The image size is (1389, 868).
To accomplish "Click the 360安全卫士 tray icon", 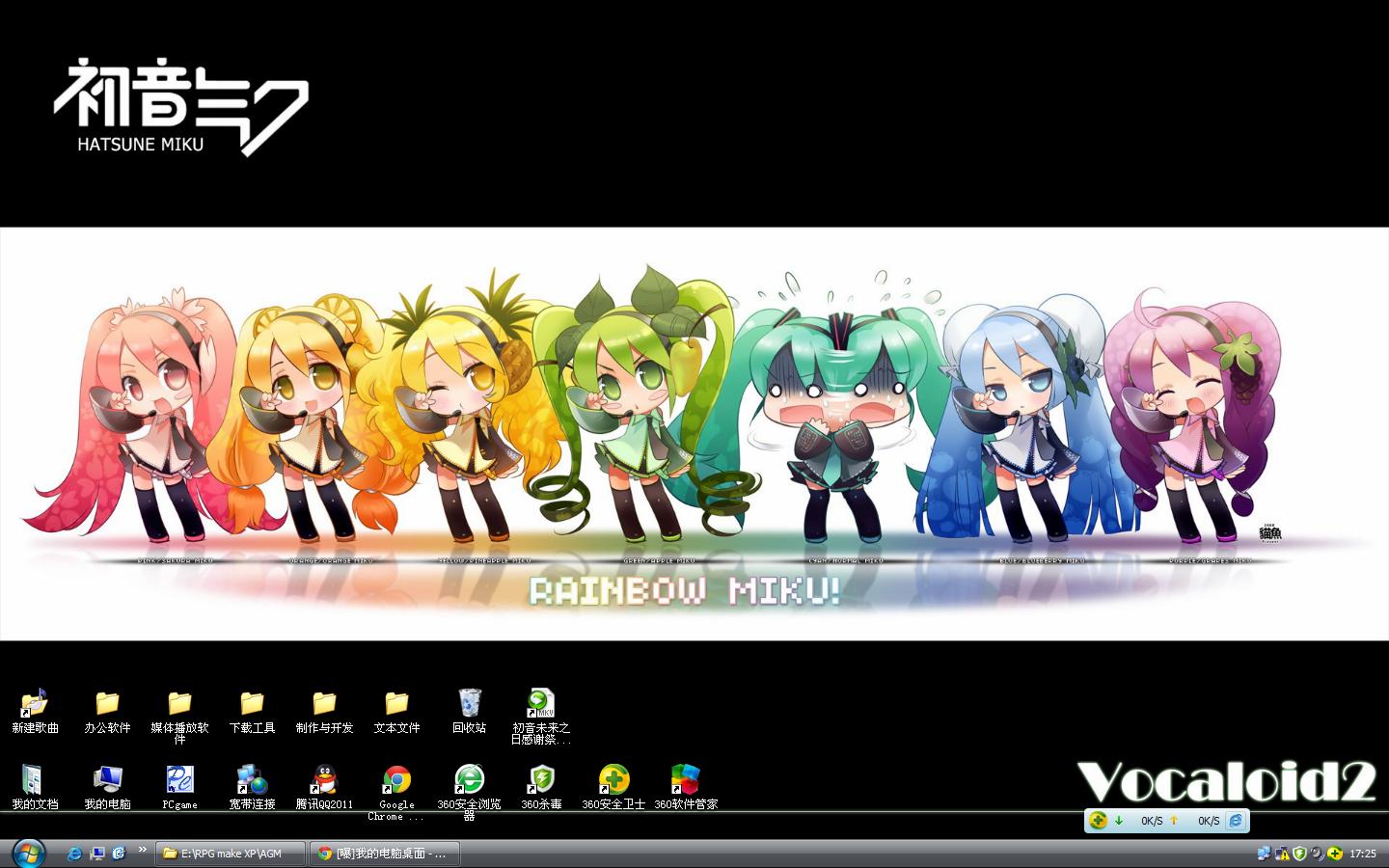I will [x=1334, y=854].
